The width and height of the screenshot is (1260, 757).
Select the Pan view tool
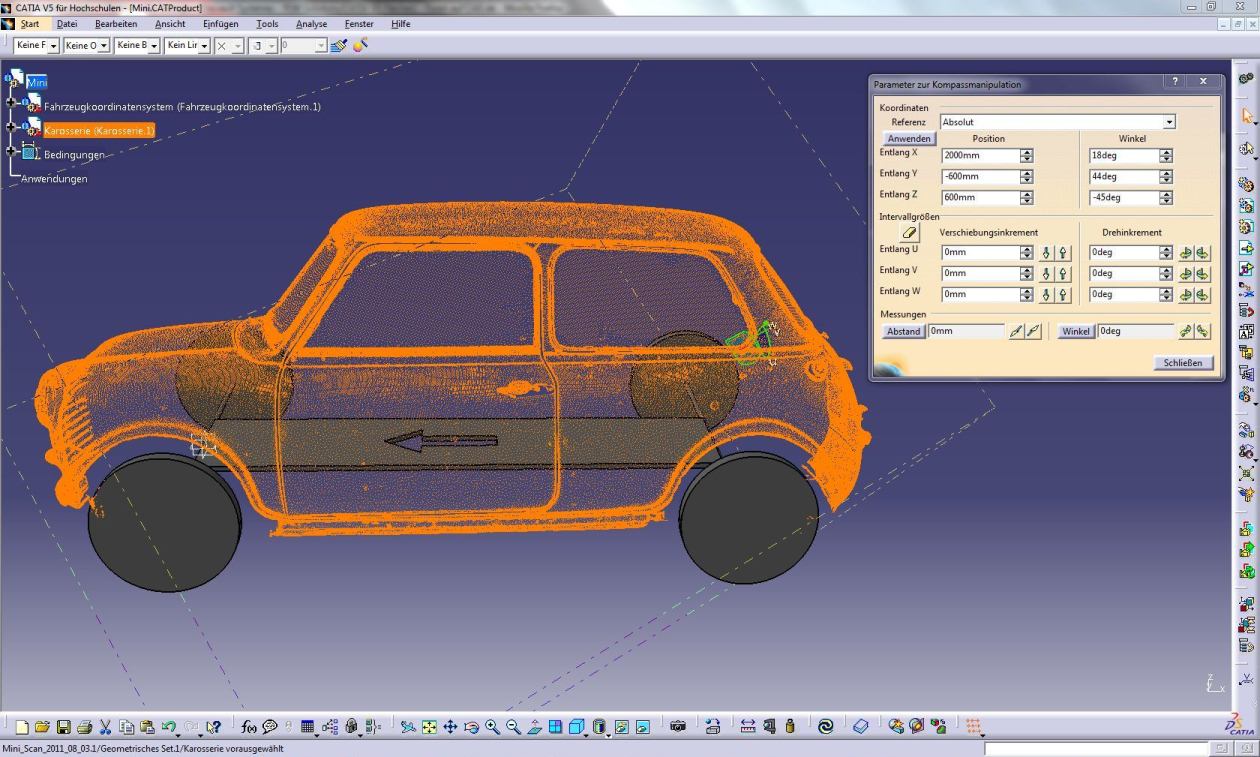pos(450,727)
